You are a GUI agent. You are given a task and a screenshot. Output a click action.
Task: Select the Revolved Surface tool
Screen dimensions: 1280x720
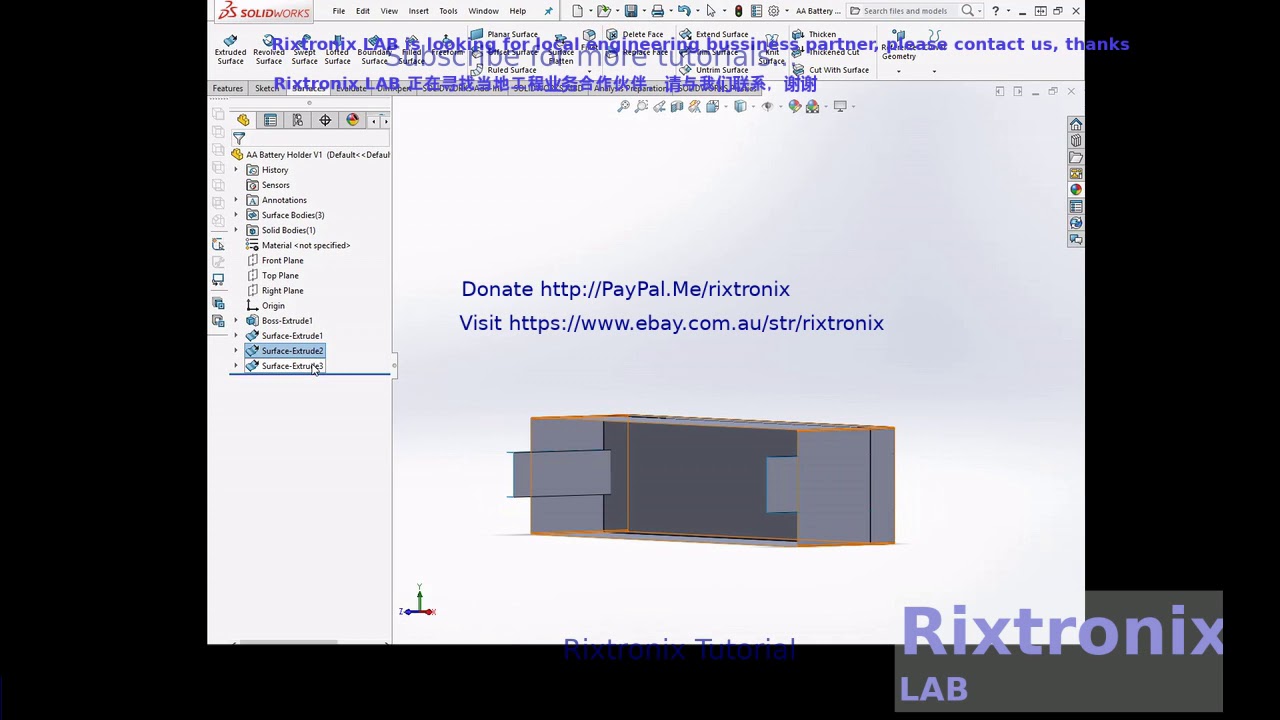click(268, 50)
